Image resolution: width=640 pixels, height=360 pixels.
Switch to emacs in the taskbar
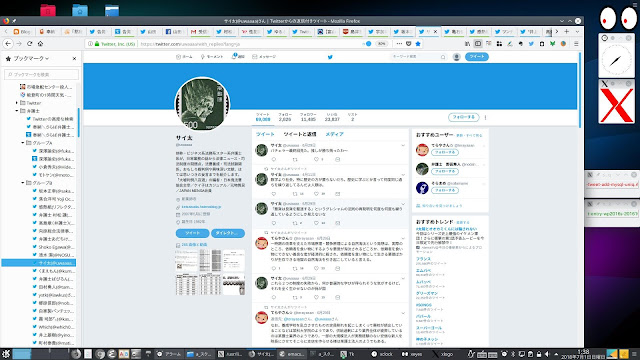click(291, 354)
